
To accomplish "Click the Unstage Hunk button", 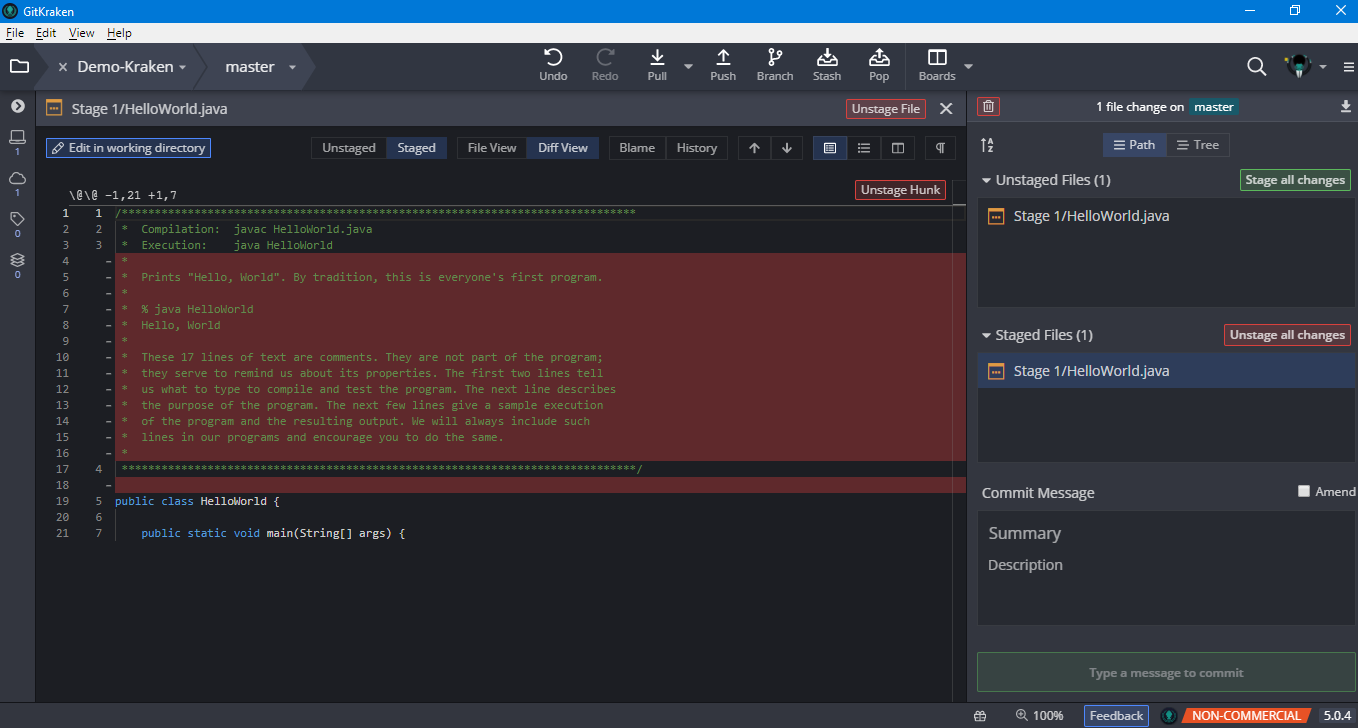I will 900,190.
